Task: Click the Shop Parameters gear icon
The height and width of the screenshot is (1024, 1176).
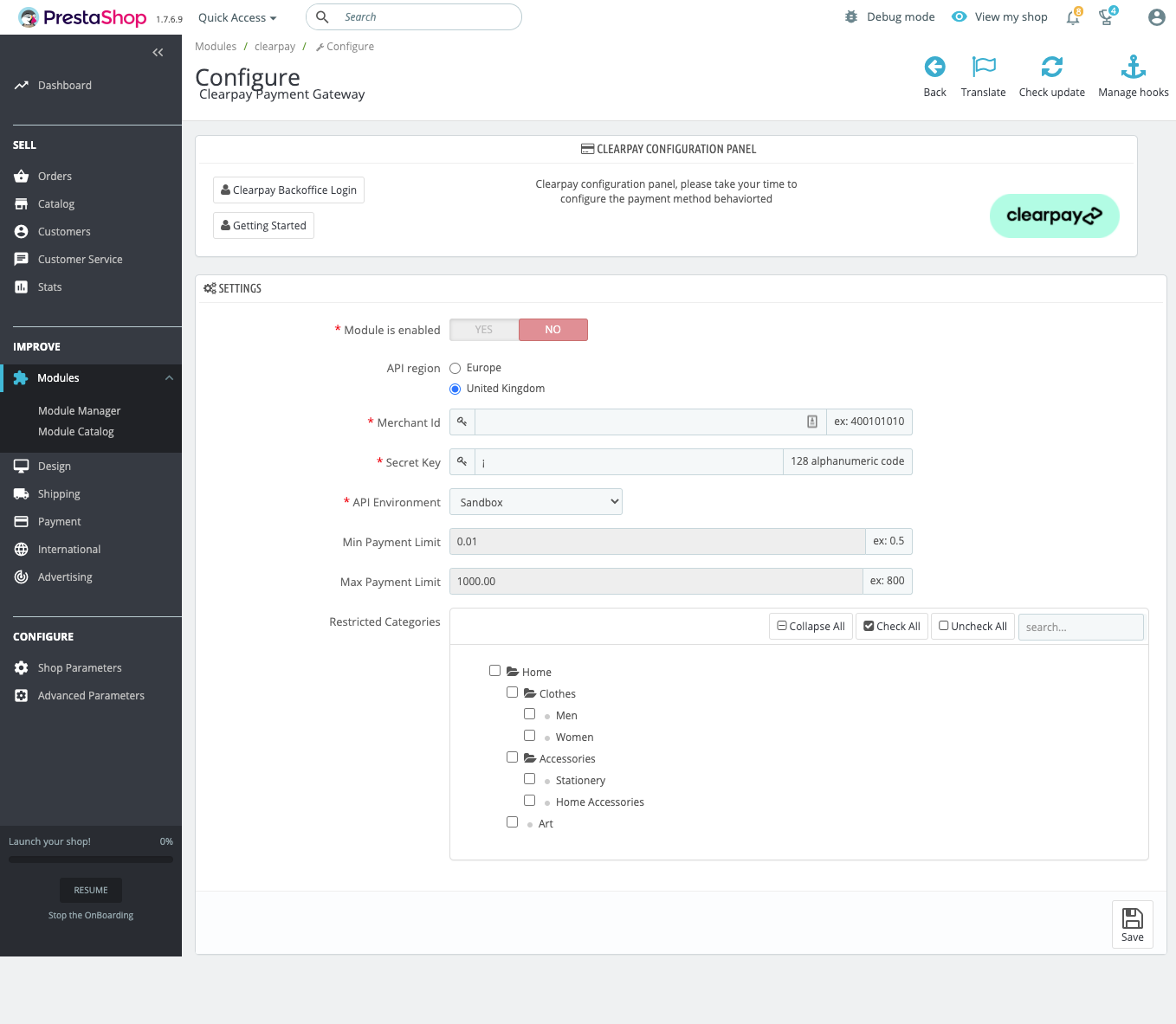Action: click(22, 668)
